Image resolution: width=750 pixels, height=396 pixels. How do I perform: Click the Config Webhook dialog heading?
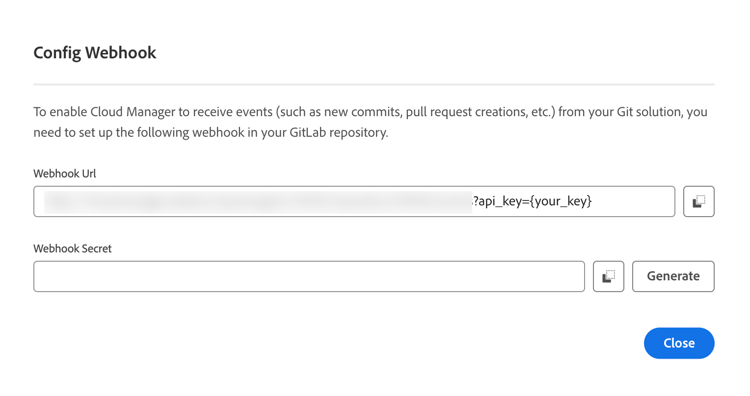pos(95,53)
